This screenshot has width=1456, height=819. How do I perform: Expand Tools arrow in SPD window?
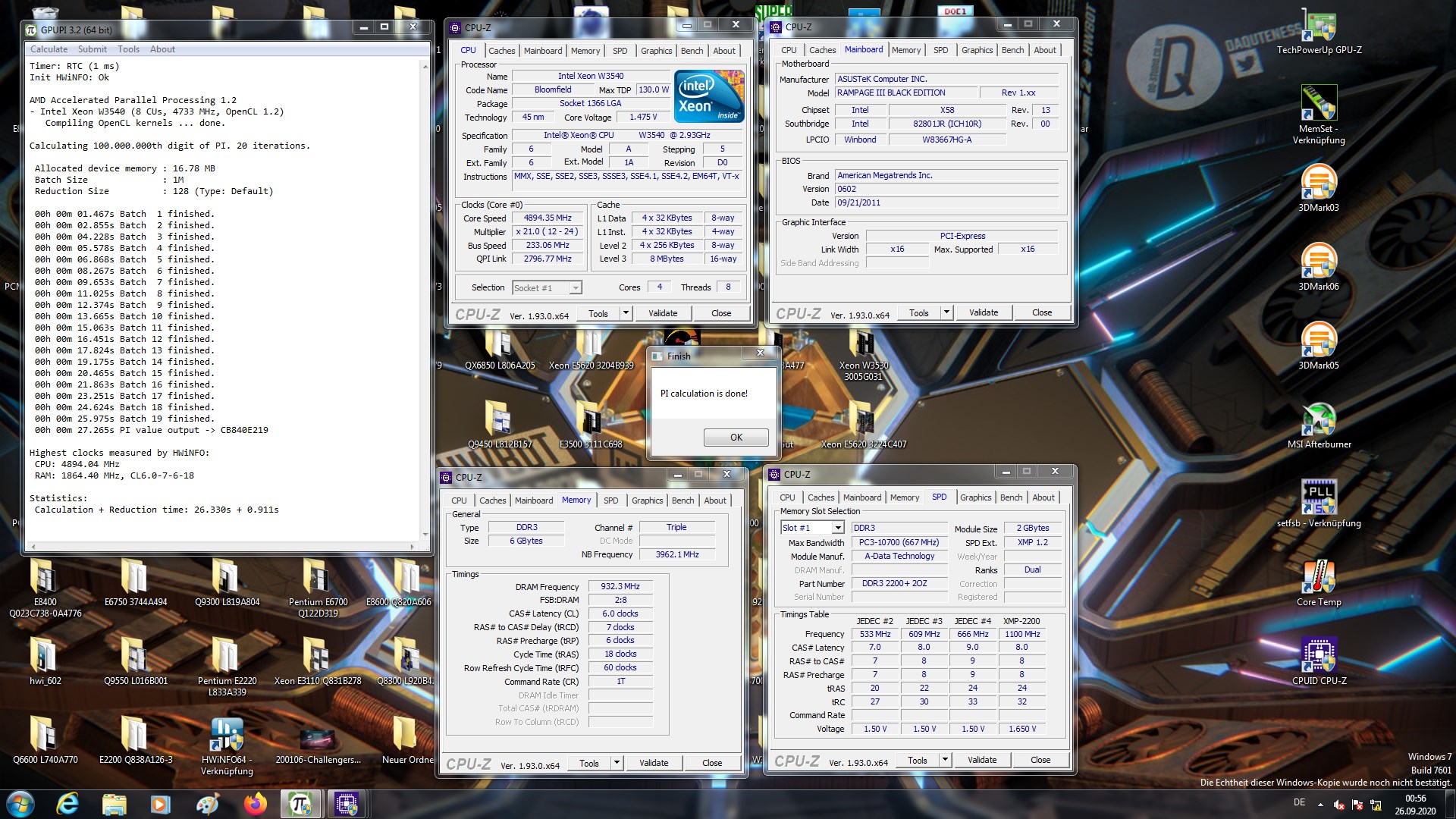(945, 760)
